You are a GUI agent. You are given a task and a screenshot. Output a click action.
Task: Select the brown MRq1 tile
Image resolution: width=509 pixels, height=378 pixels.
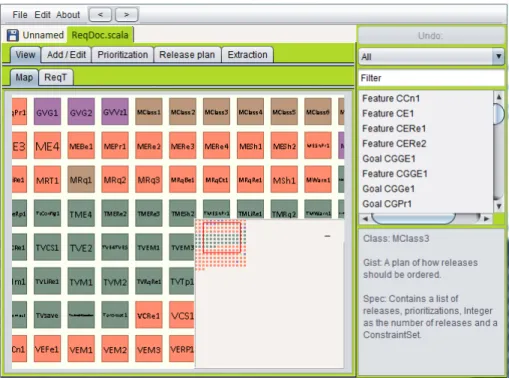point(81,180)
